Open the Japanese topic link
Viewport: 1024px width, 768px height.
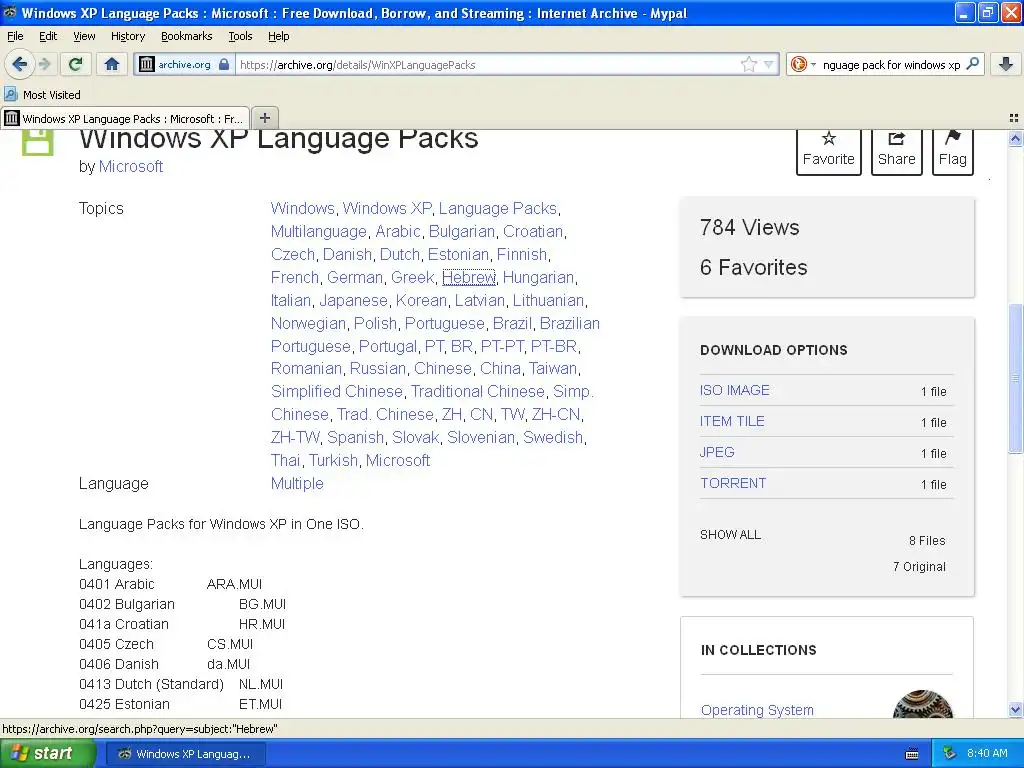(x=353, y=300)
